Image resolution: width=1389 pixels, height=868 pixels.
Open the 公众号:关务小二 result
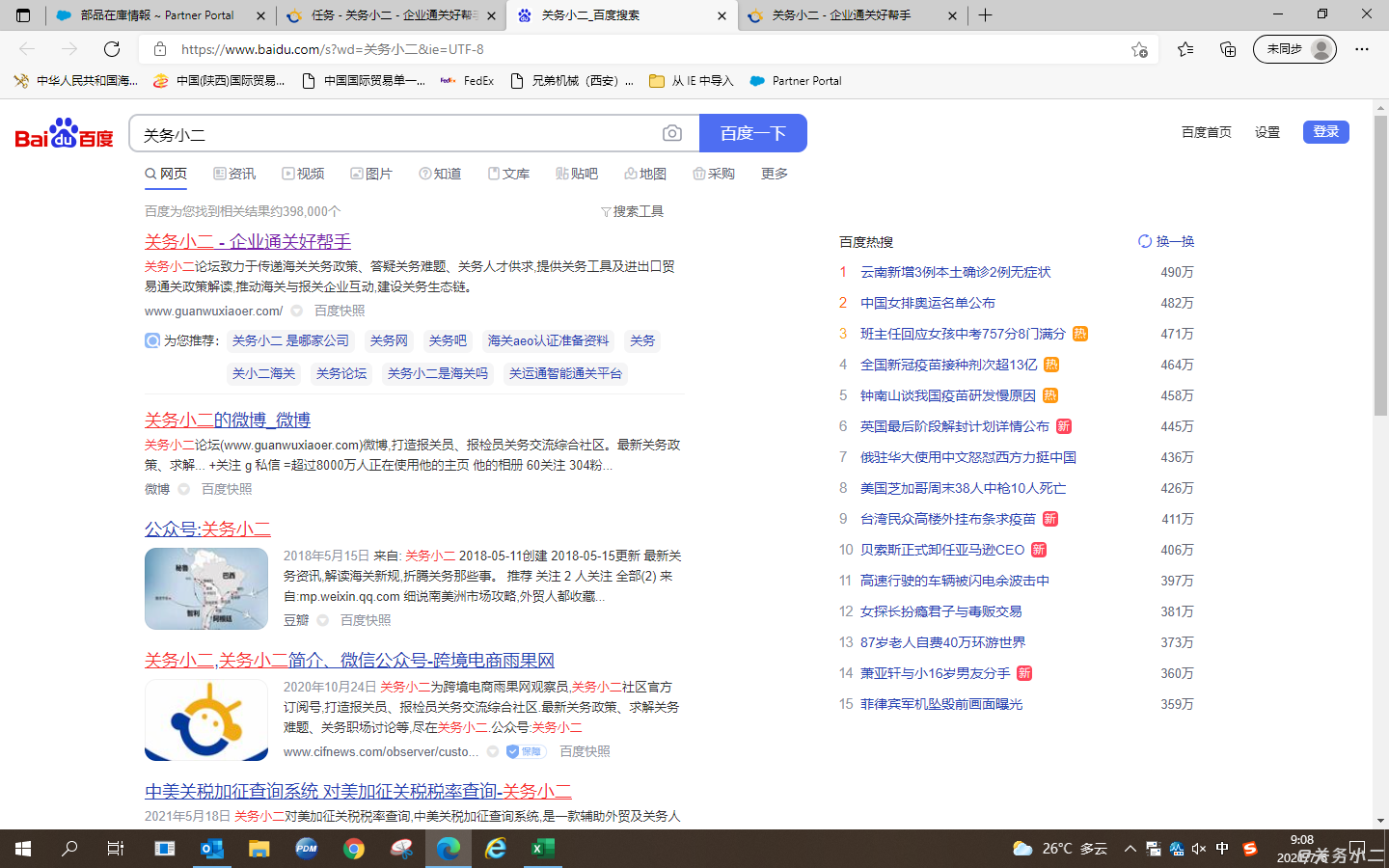tap(207, 529)
